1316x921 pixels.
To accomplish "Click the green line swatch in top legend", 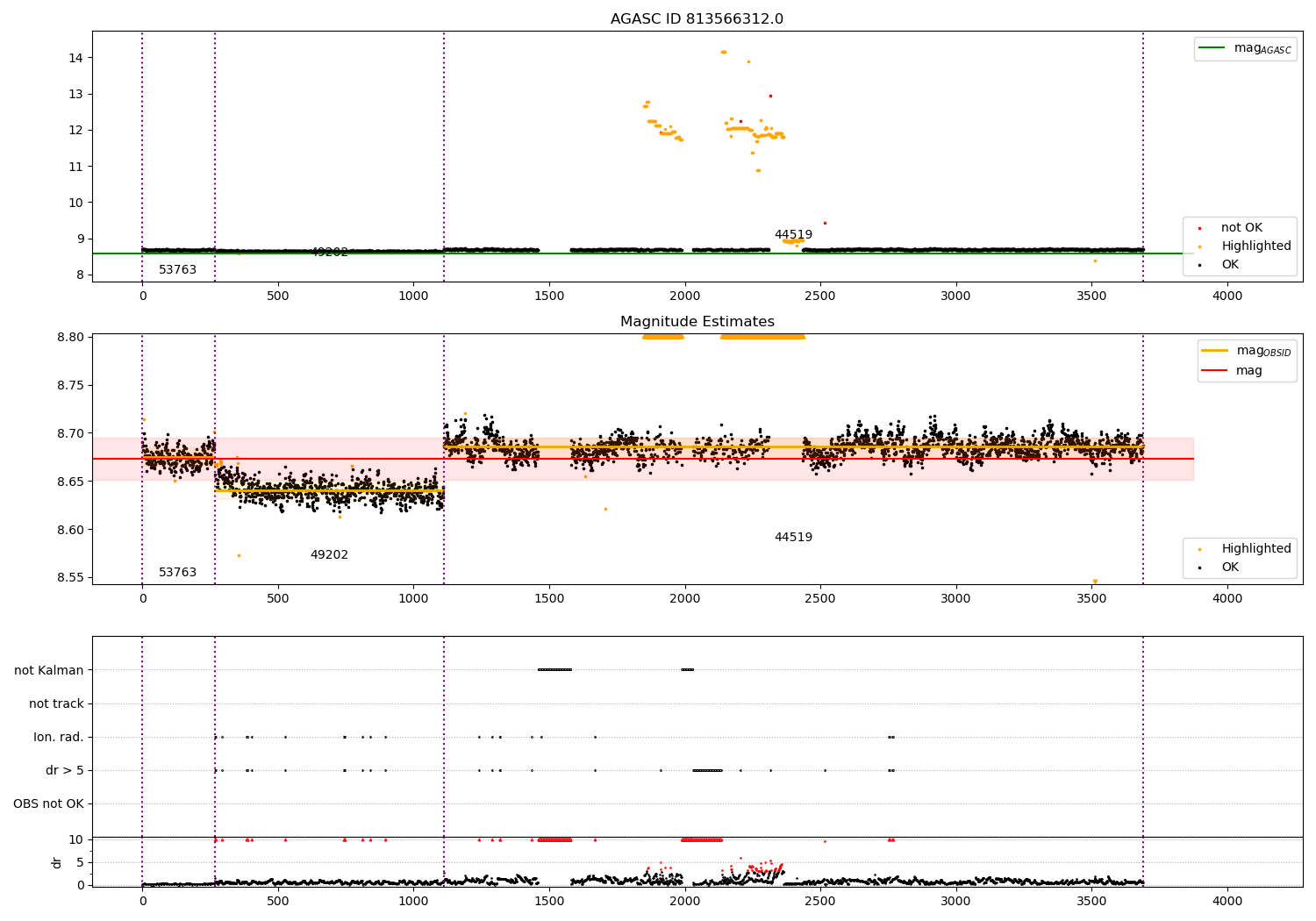I will 1212,48.
